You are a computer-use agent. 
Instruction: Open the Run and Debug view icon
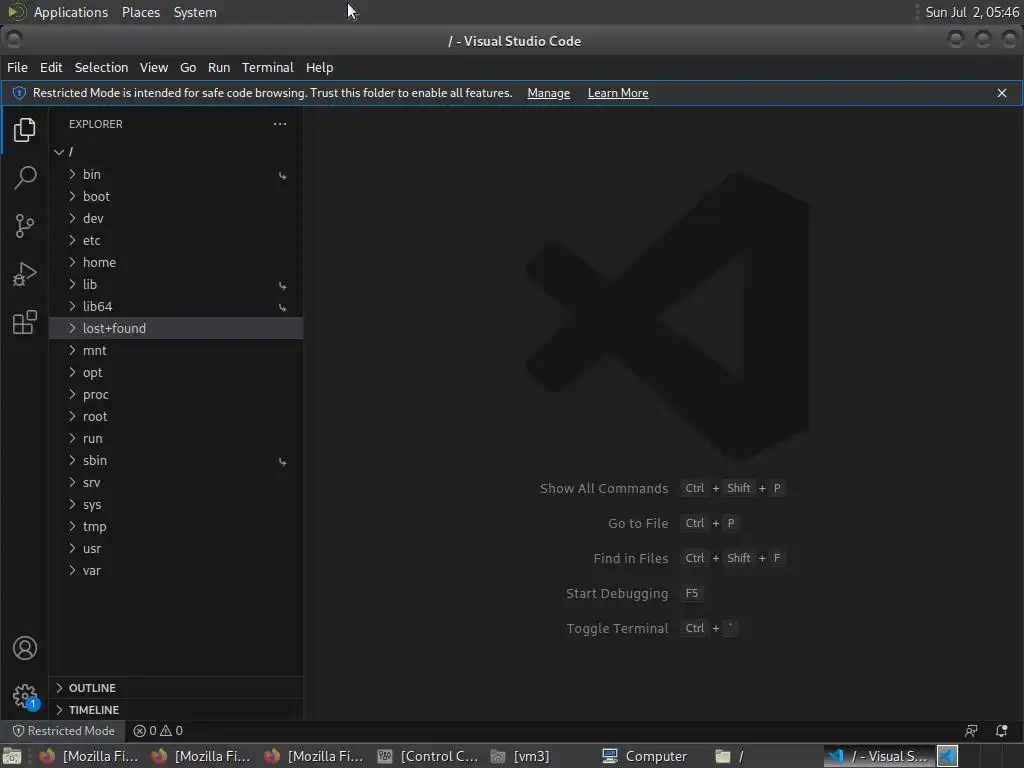24,274
